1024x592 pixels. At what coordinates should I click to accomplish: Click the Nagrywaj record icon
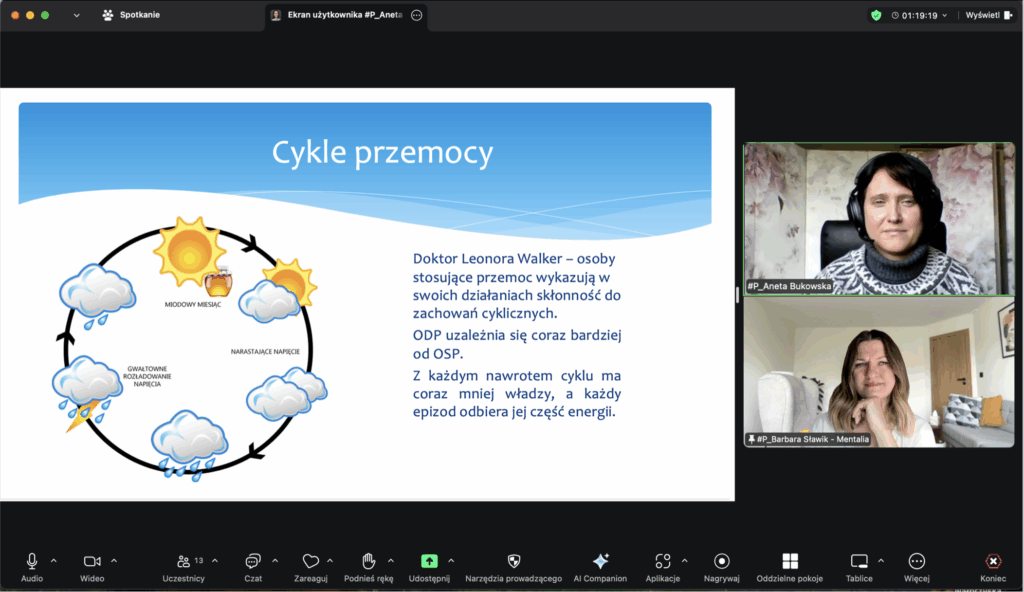click(721, 562)
